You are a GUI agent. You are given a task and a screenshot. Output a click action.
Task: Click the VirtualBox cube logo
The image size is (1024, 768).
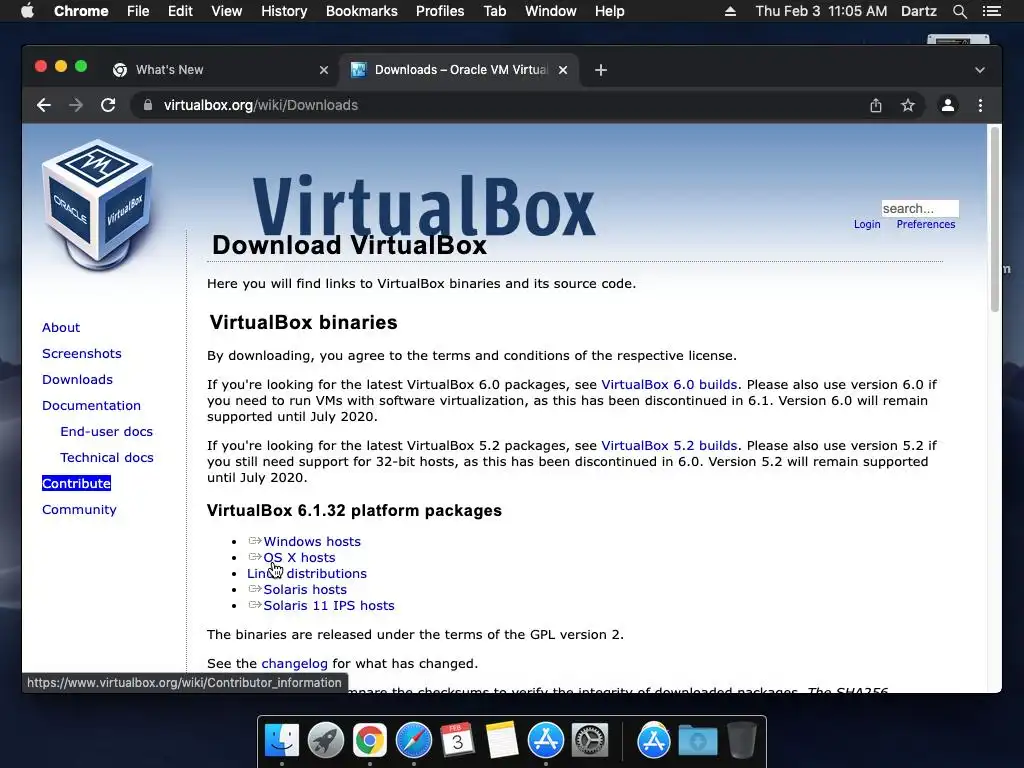pyautogui.click(x=97, y=206)
